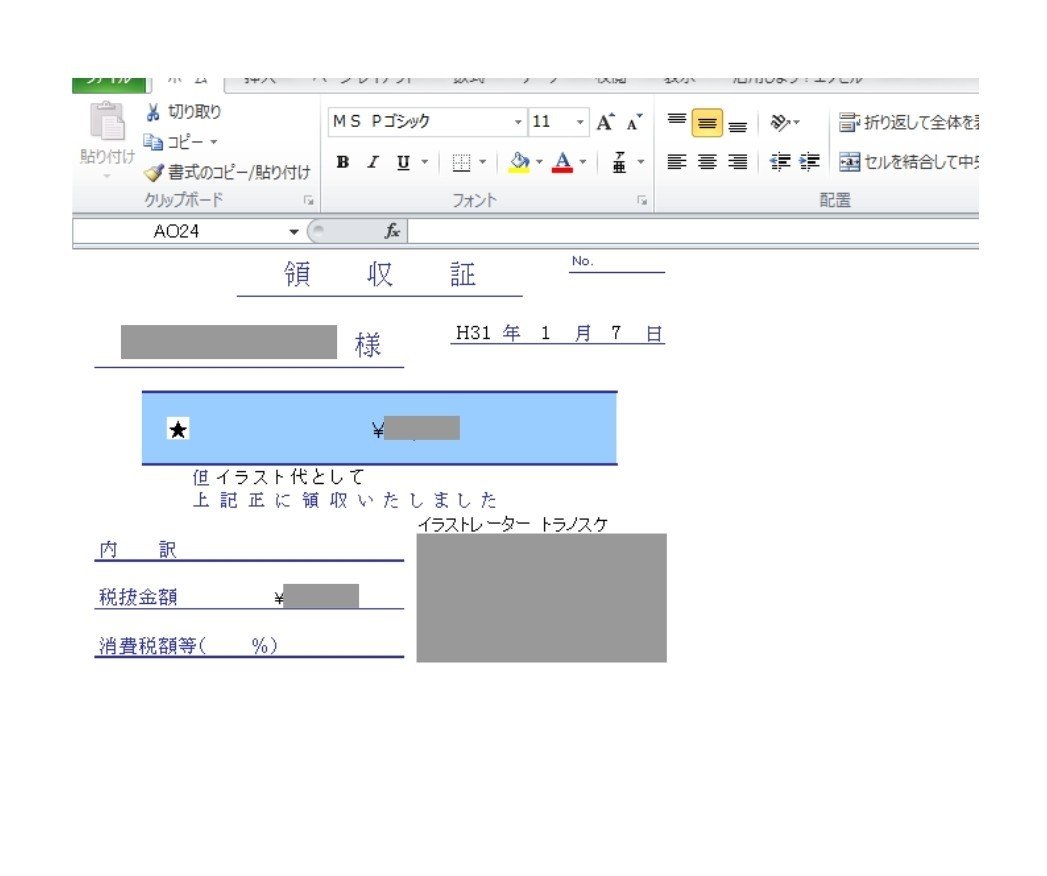The width and height of the screenshot is (1047, 876).
Task: Select the 税抜金額 label
Action: (x=138, y=597)
